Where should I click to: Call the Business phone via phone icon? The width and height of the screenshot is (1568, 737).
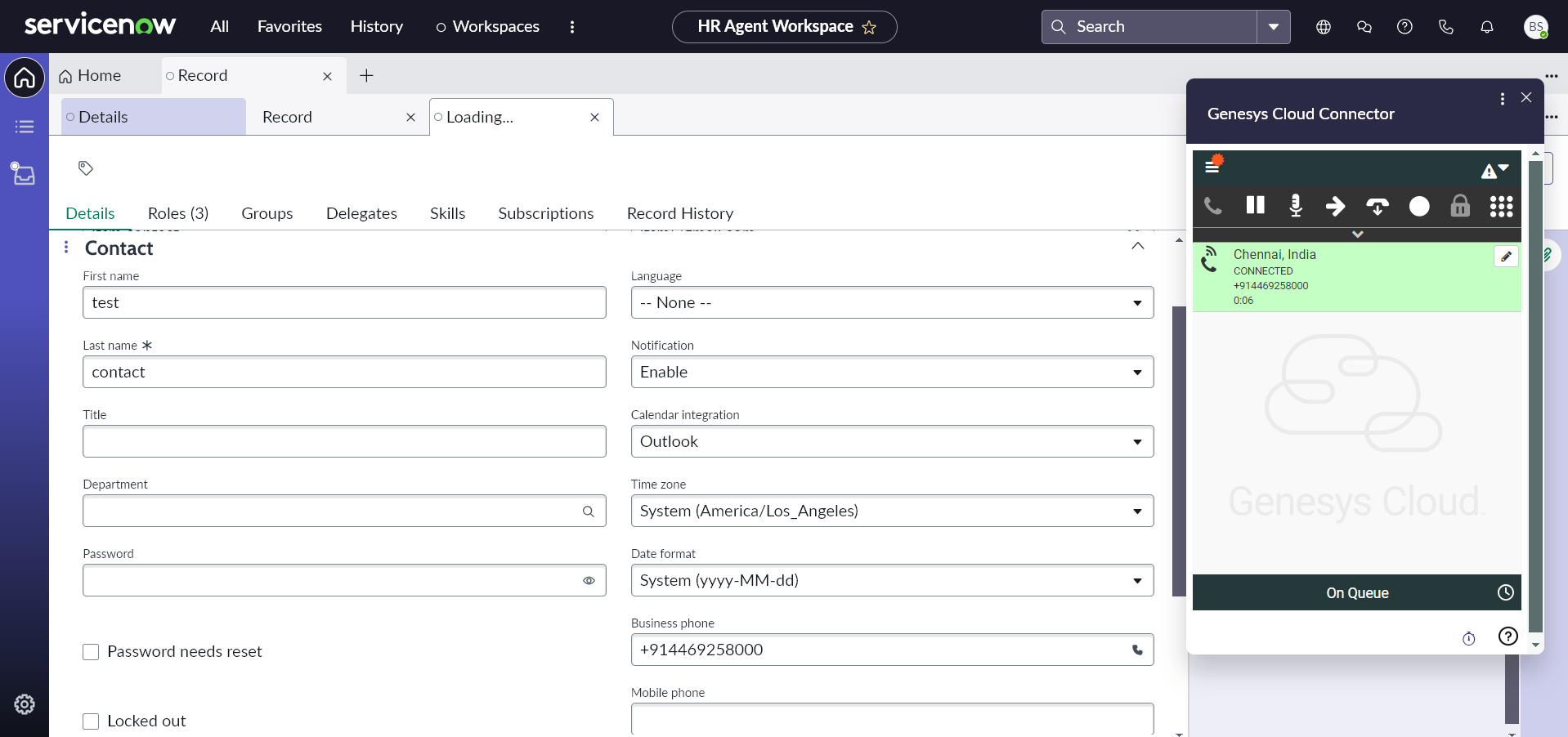[1137, 650]
